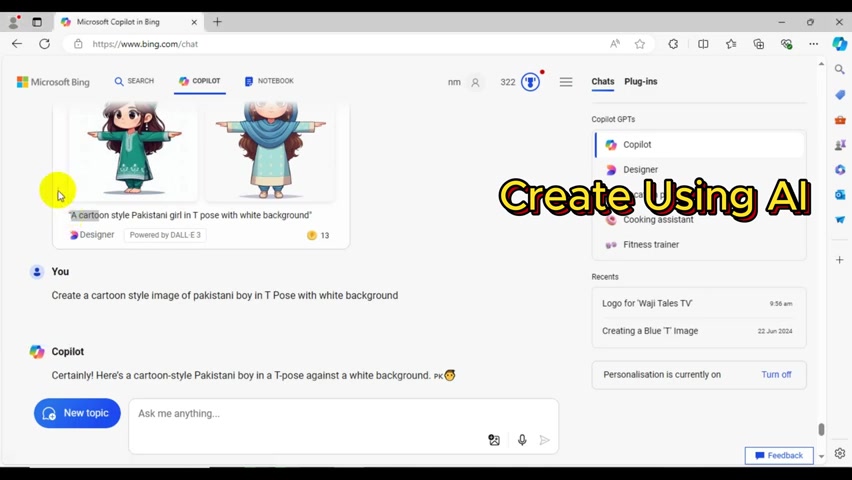
Task: Open recent chat Creating a Blue 'T' Image
Action: [x=699, y=331]
